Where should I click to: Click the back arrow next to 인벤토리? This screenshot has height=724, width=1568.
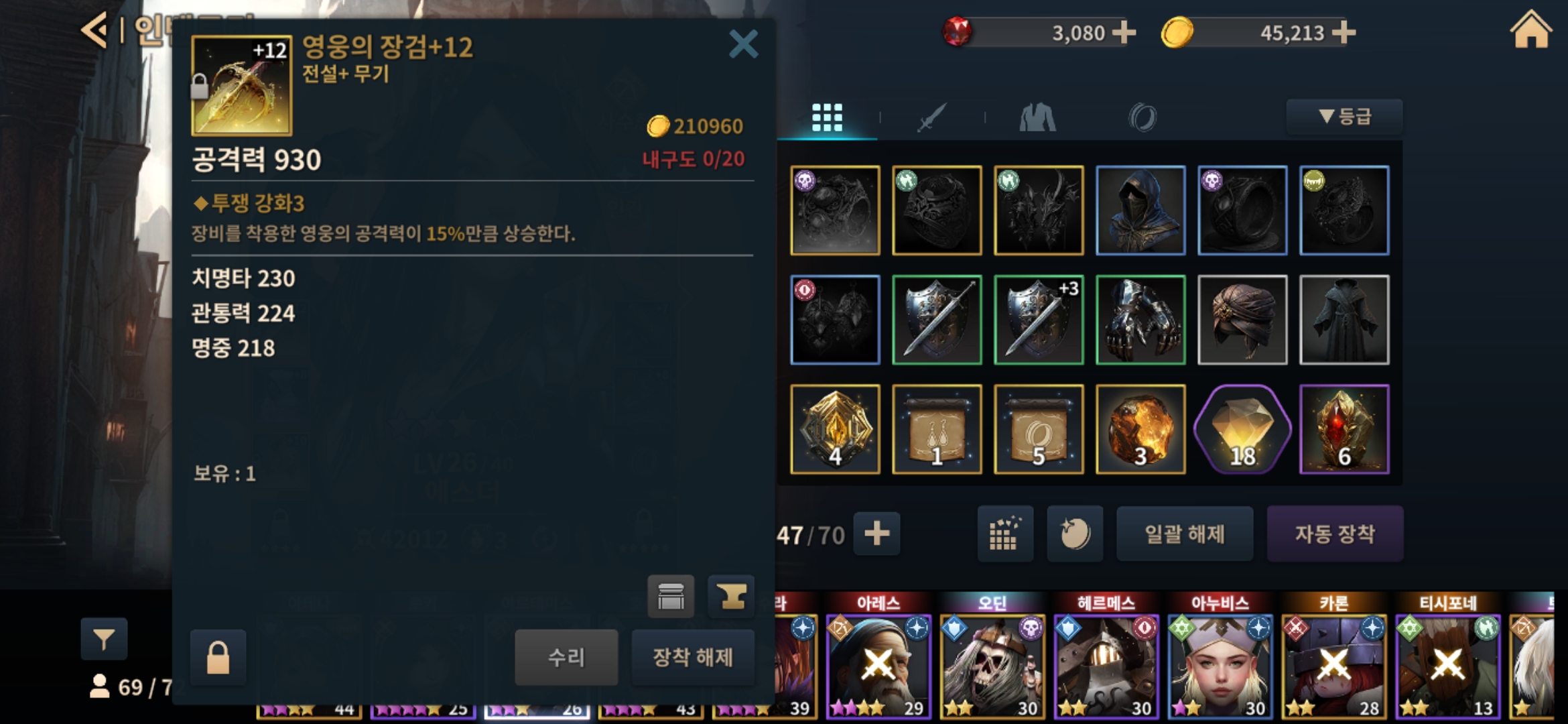click(94, 31)
